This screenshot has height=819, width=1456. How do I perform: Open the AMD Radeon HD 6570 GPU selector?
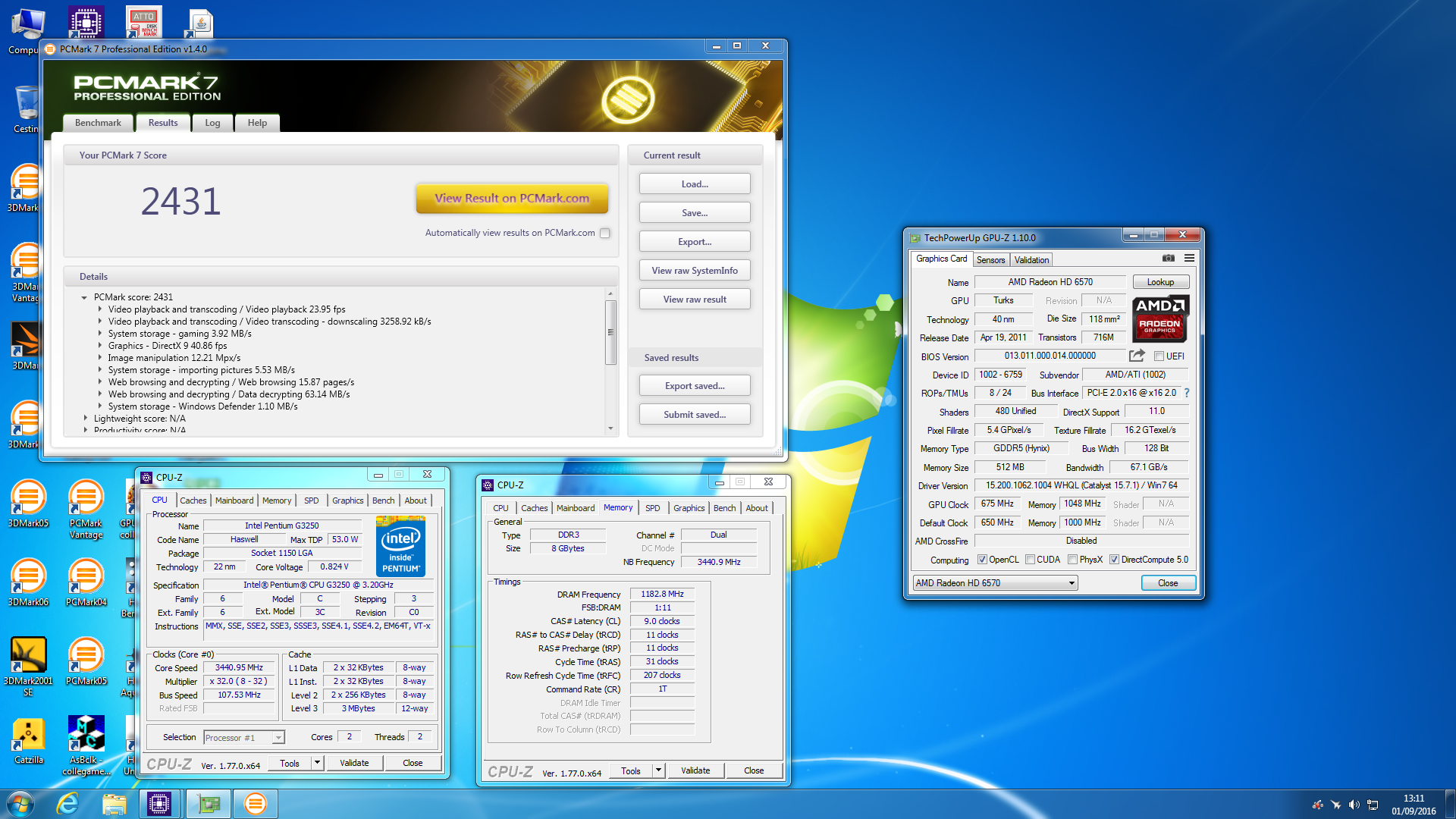click(x=995, y=583)
